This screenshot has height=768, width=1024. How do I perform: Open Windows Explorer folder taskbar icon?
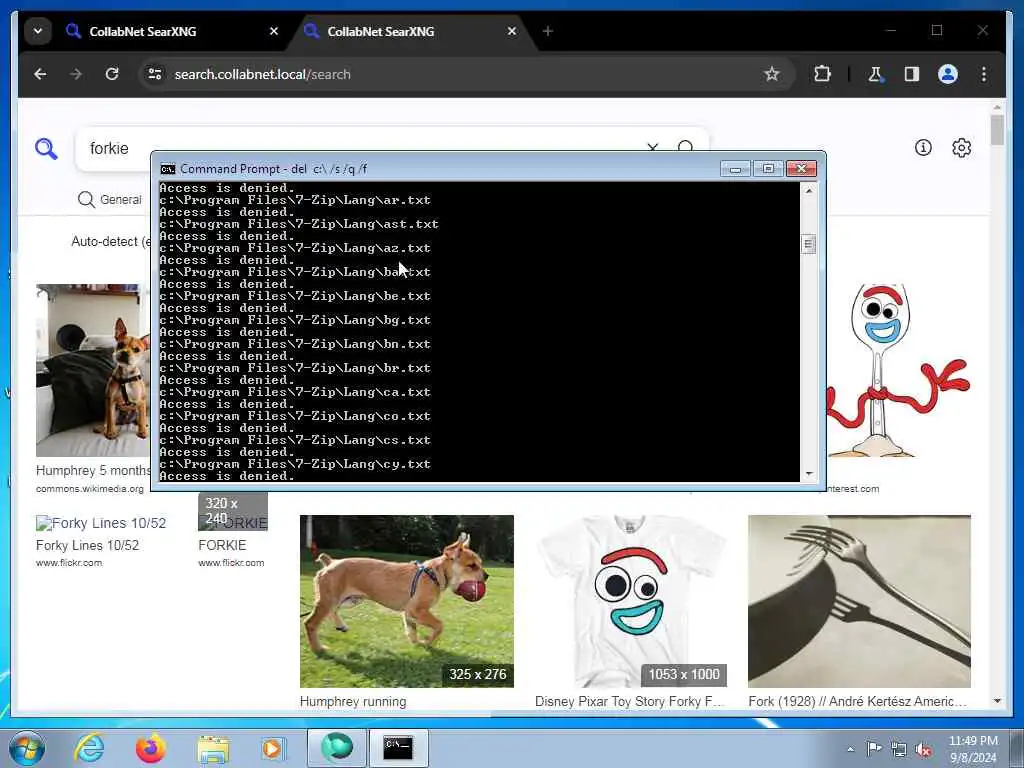213,749
